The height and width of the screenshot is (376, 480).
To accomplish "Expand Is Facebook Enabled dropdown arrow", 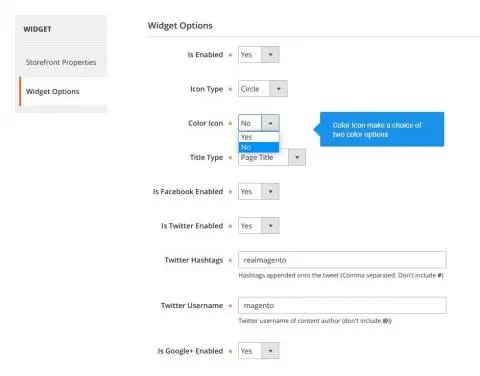I will coord(270,192).
